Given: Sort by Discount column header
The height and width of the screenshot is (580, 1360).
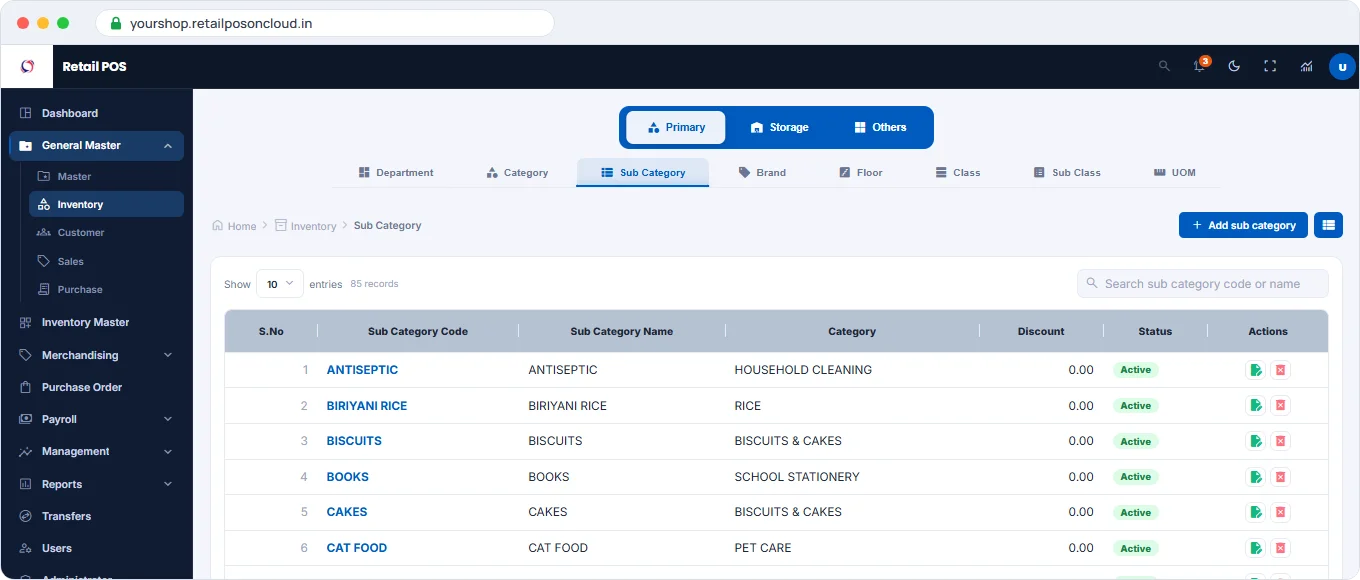Looking at the screenshot, I should (x=1041, y=331).
